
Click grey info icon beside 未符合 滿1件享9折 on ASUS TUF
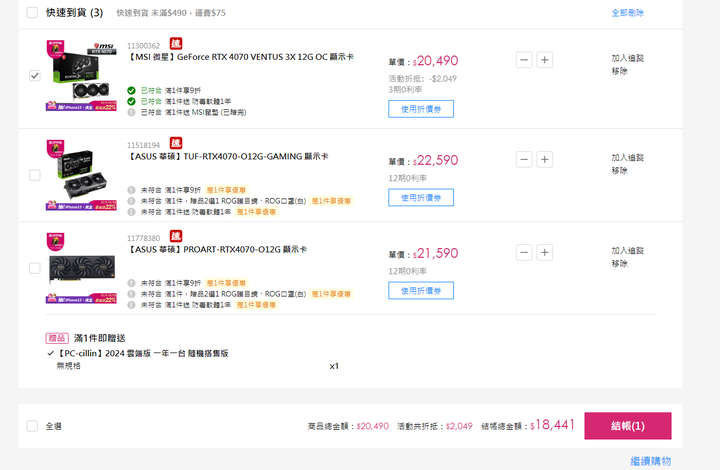tap(131, 190)
